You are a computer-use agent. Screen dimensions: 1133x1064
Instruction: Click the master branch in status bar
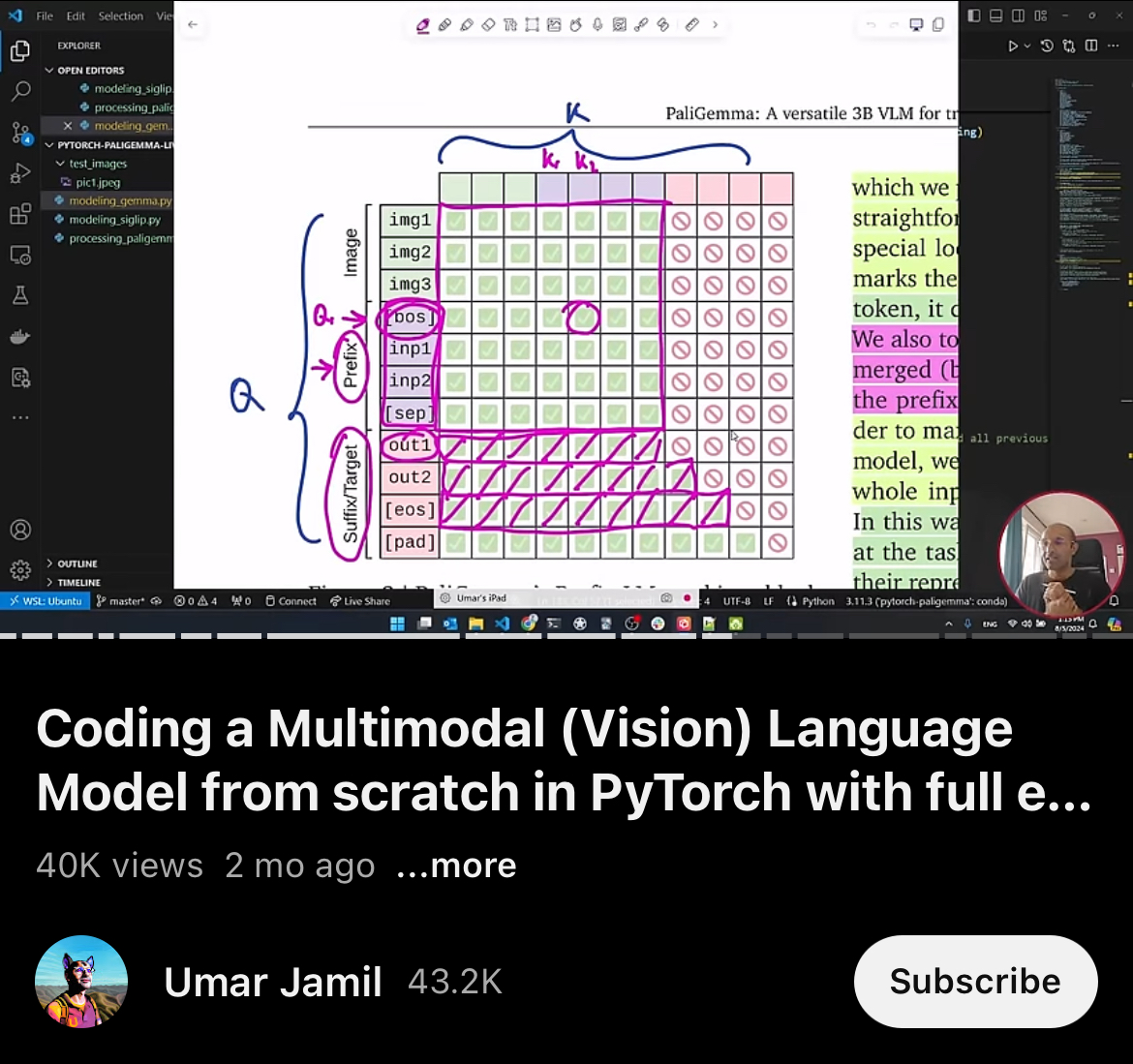[x=121, y=601]
